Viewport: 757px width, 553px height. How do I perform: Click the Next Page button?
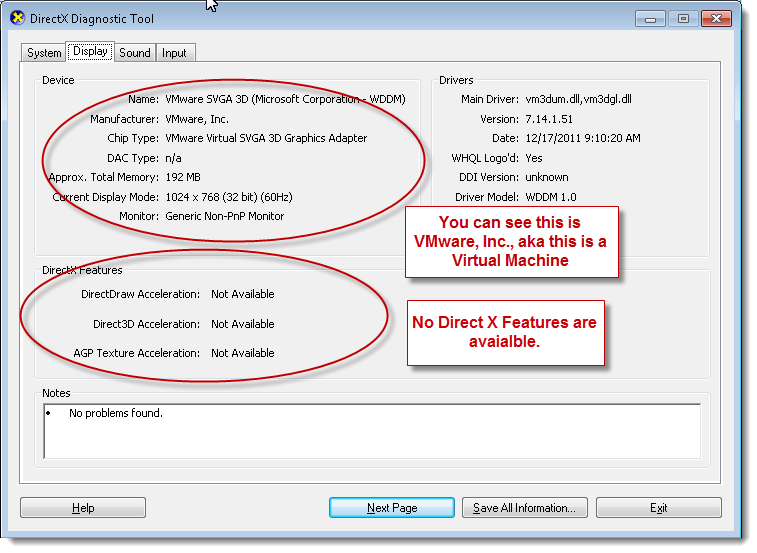tap(392, 508)
